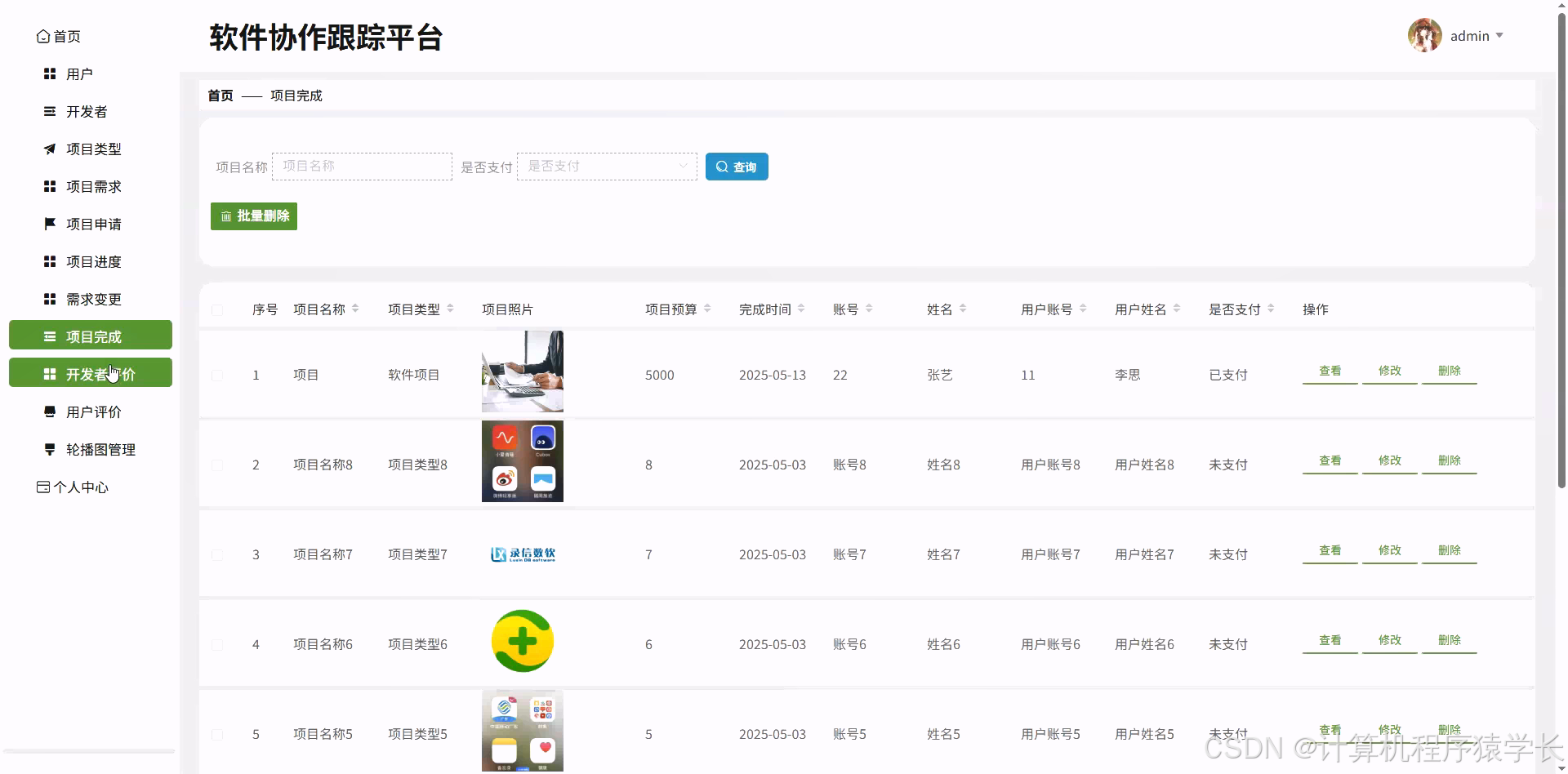1568x774 pixels.
Task: Expand the admin account dropdown
Action: tap(1501, 35)
